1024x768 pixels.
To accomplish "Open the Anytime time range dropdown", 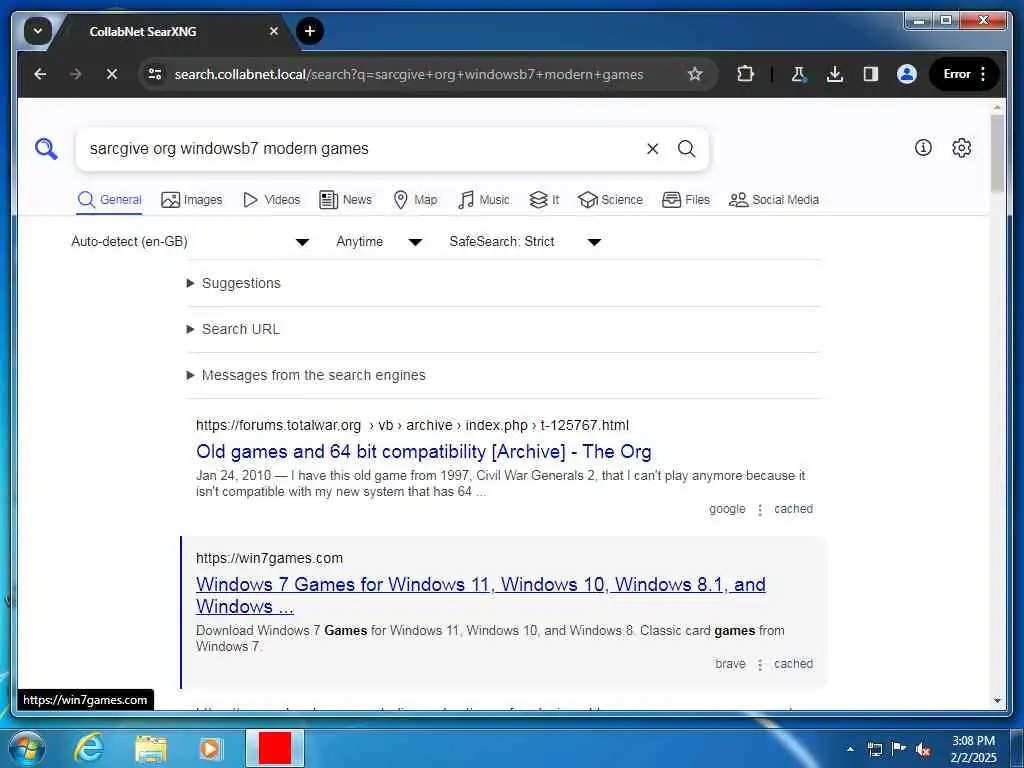I will coord(379,242).
